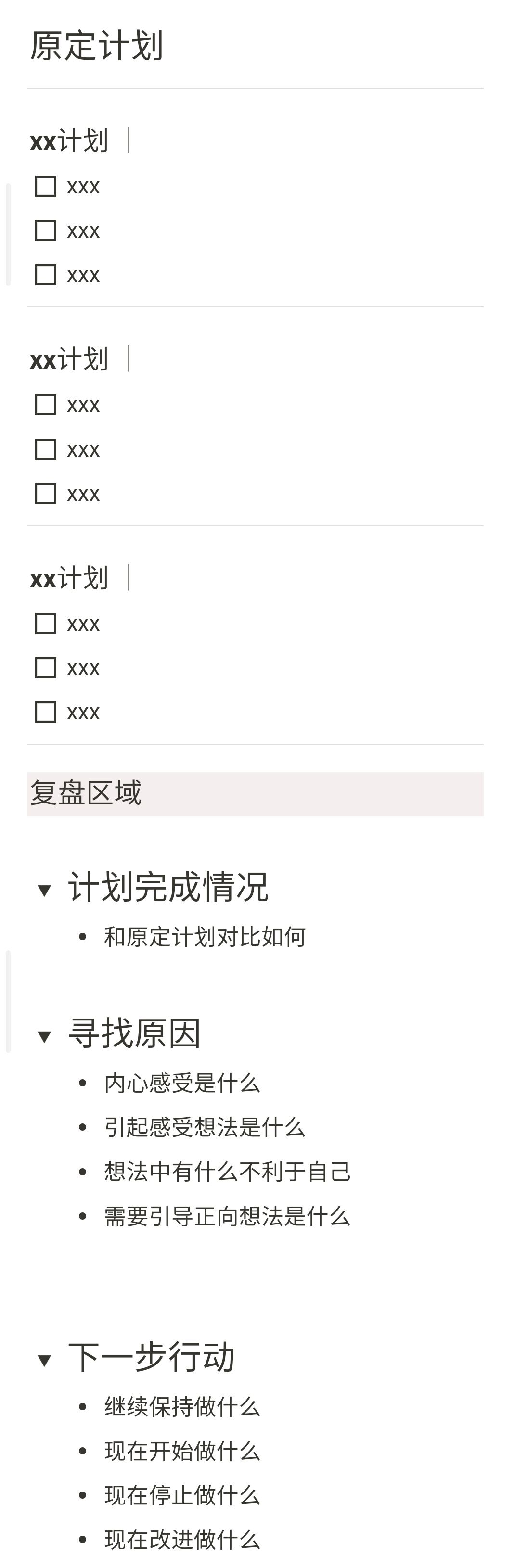Collapse the 计划完成情况 toggle section

[44, 891]
